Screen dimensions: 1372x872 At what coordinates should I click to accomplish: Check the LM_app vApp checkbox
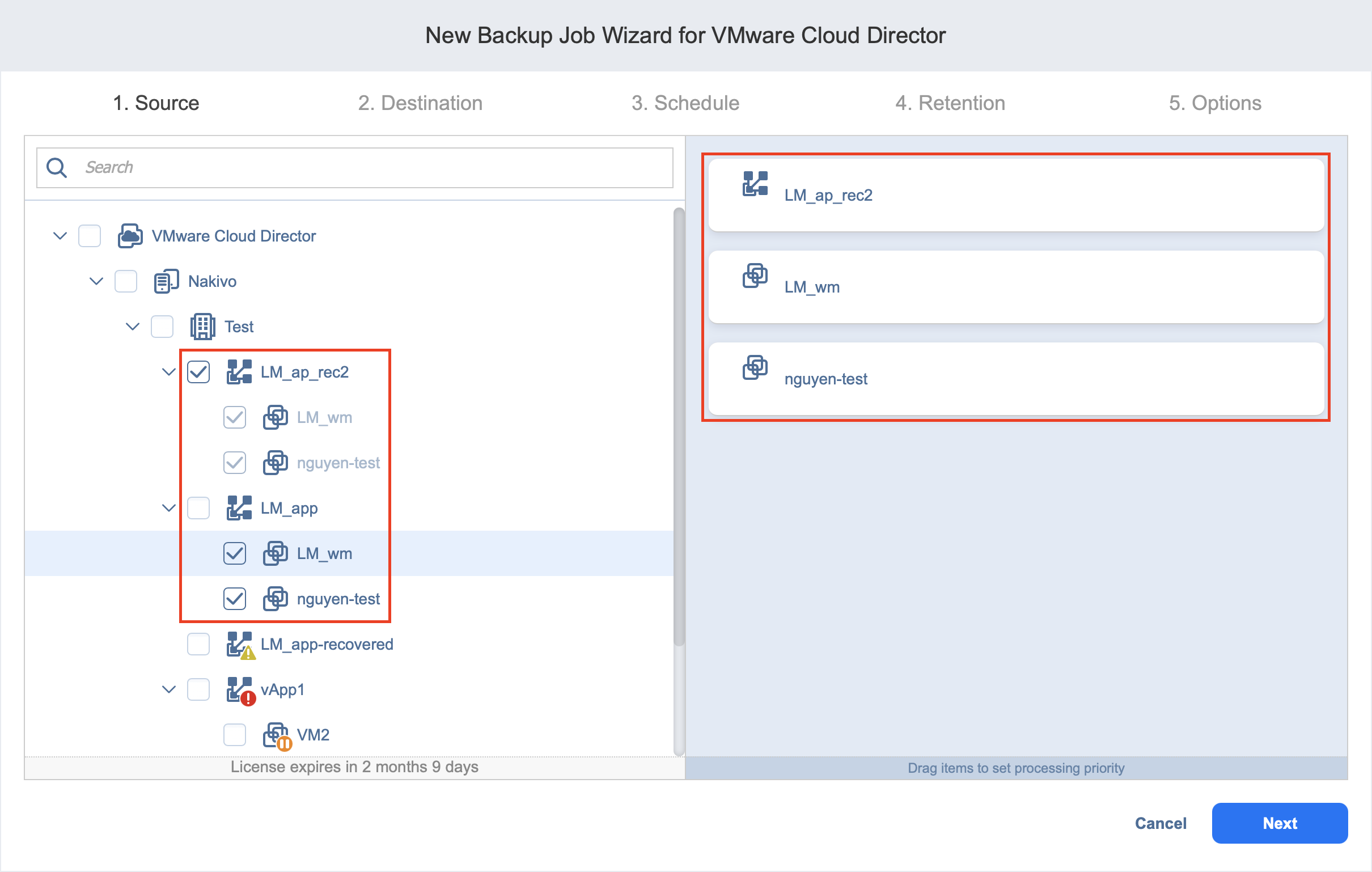pyautogui.click(x=198, y=508)
